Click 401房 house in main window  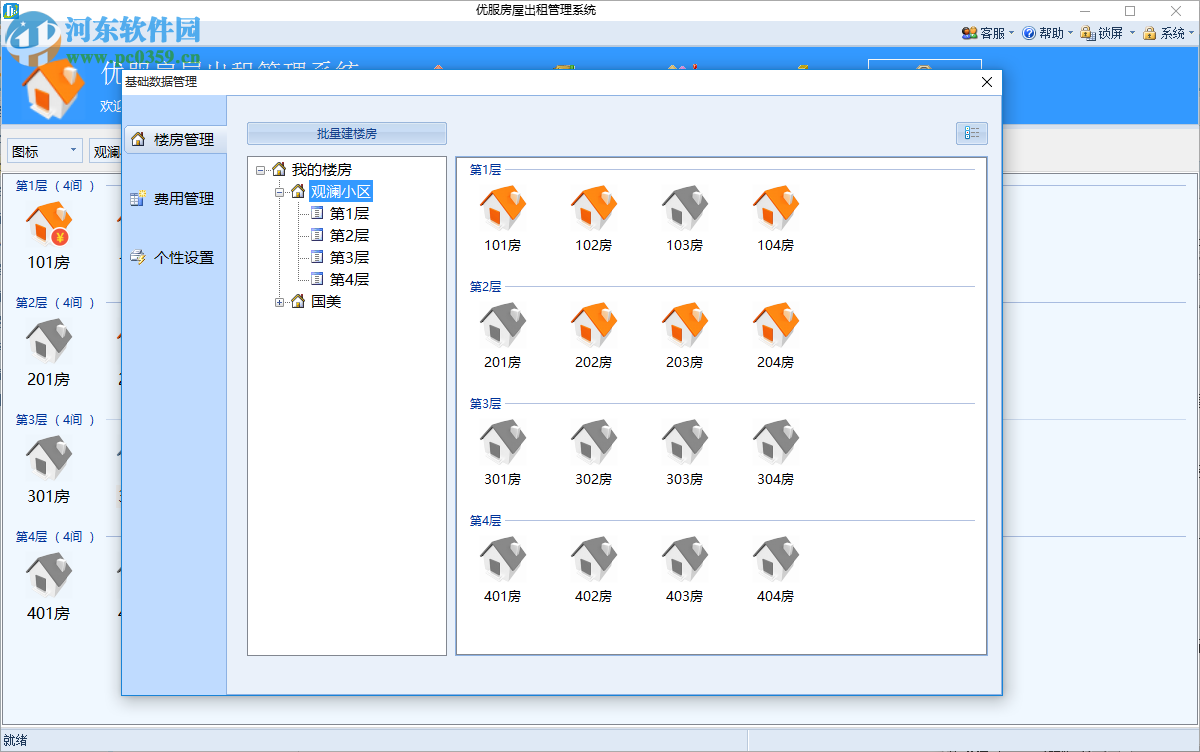click(x=49, y=576)
